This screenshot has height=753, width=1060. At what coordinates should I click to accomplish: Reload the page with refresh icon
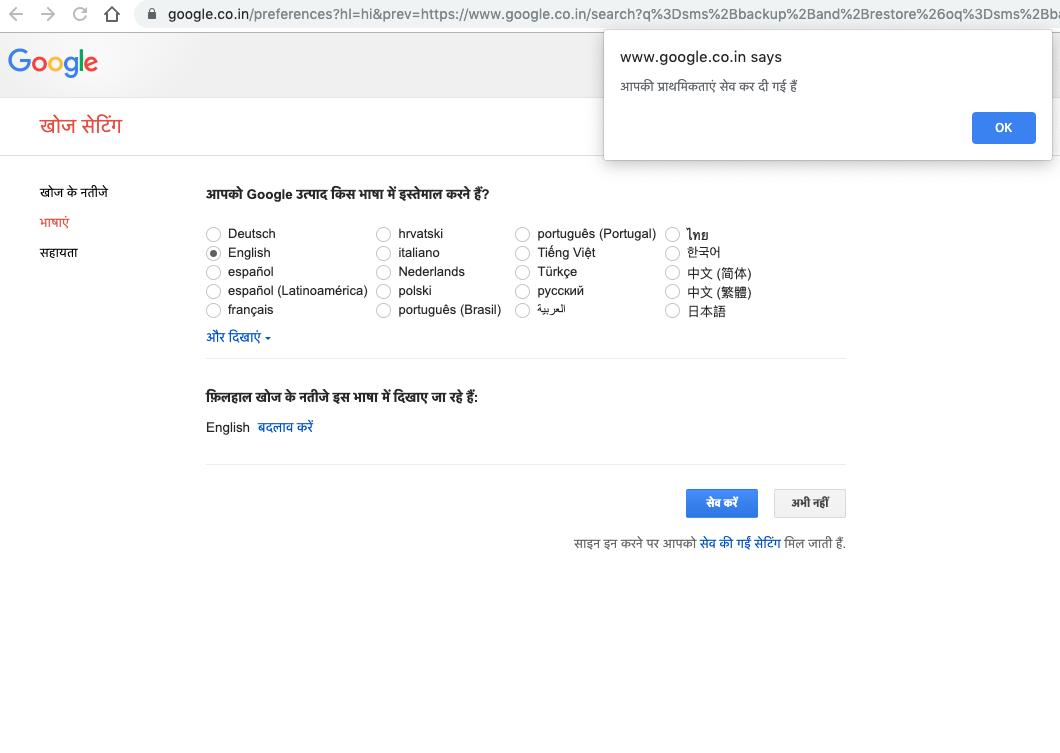click(80, 14)
